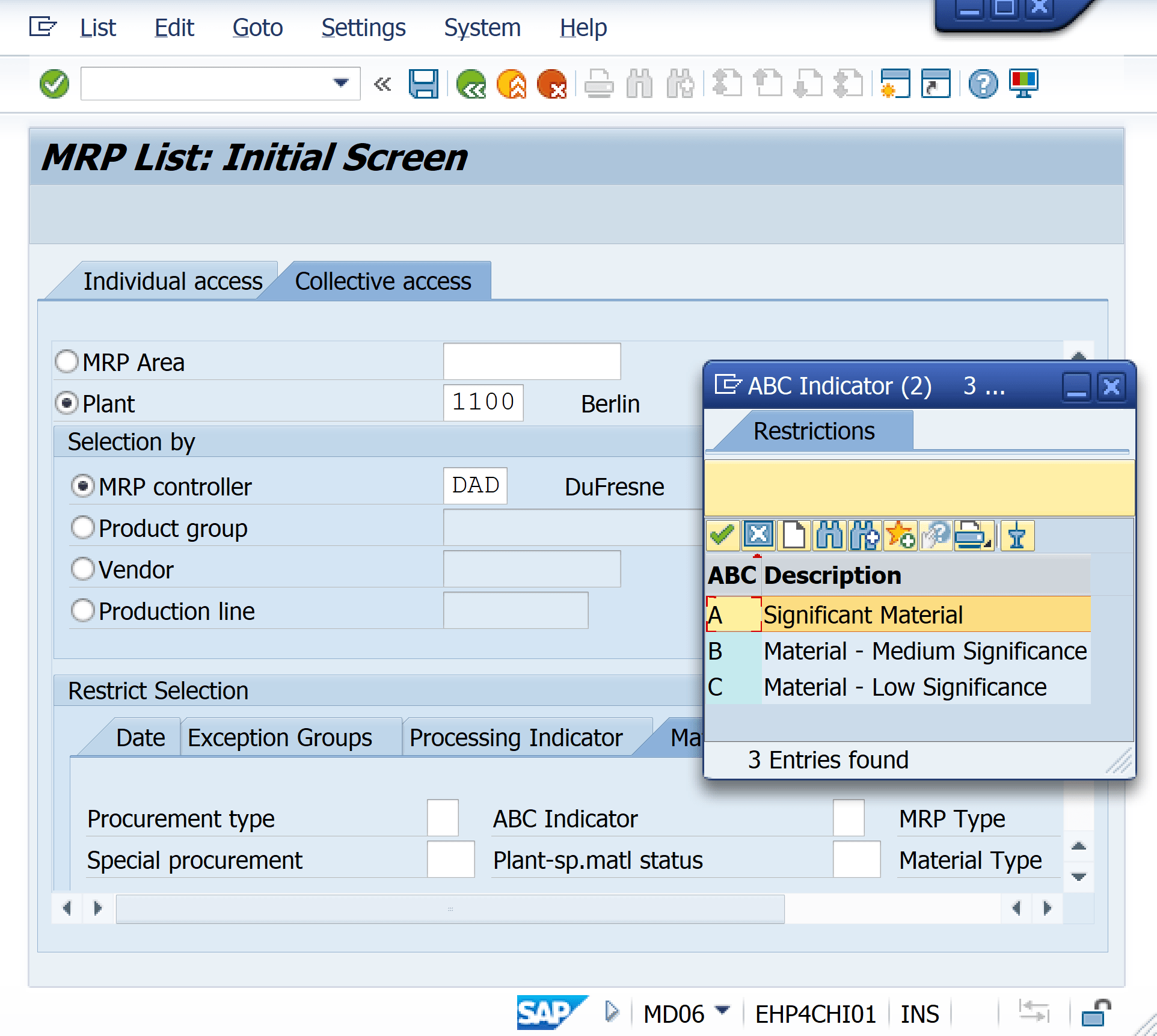The image size is (1157, 1036).
Task: Click Customize Local Layout monitor icon
Action: coord(1024,84)
